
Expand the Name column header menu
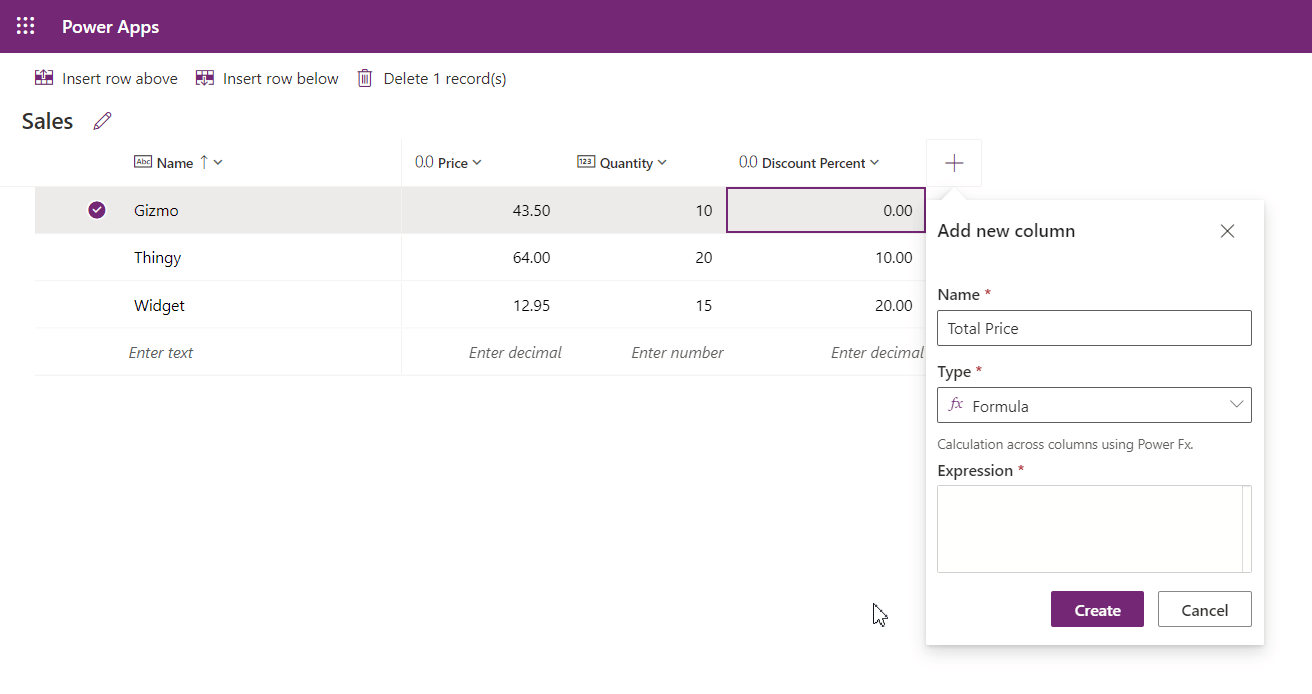[x=219, y=163]
